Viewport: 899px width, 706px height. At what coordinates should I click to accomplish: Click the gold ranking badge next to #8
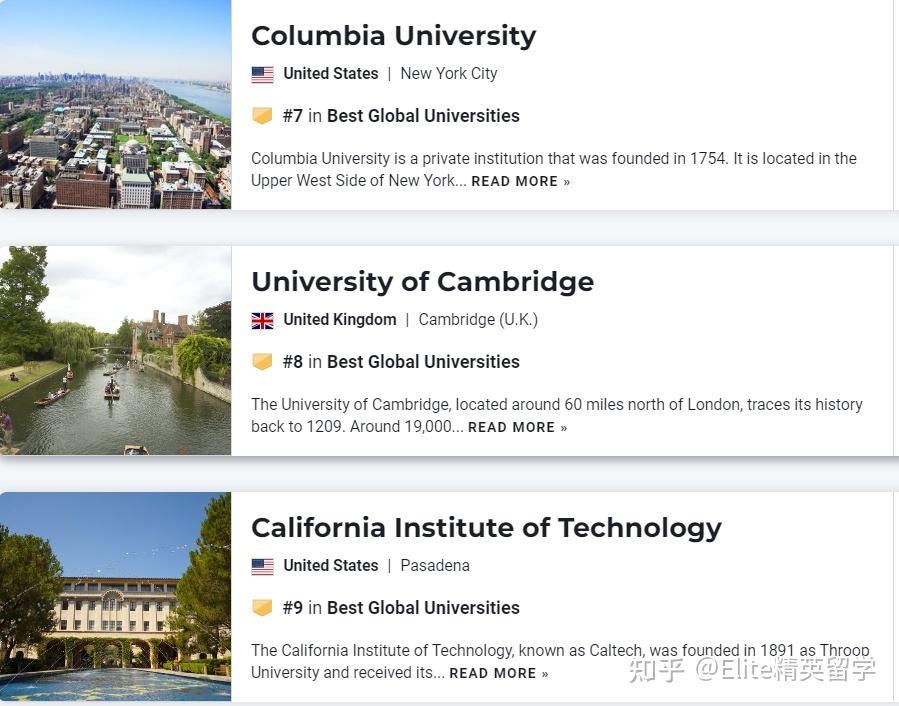[262, 361]
